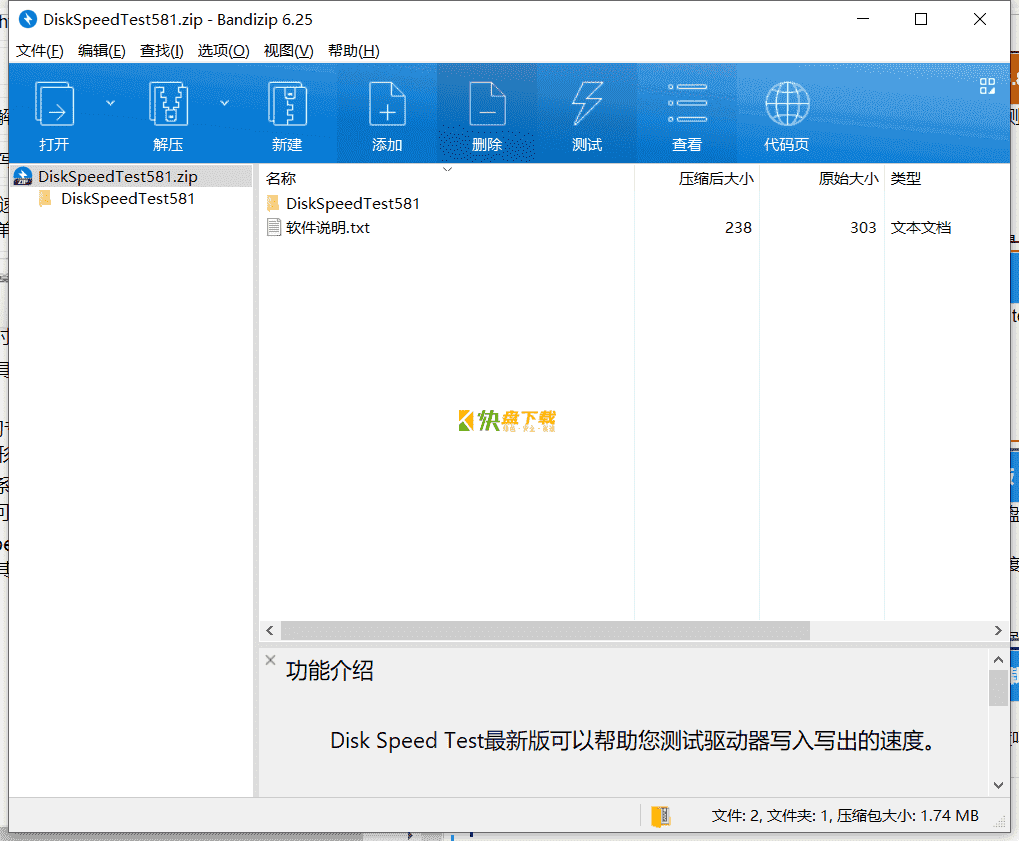
Task: Open the 查找(I) menu
Action: (x=162, y=51)
